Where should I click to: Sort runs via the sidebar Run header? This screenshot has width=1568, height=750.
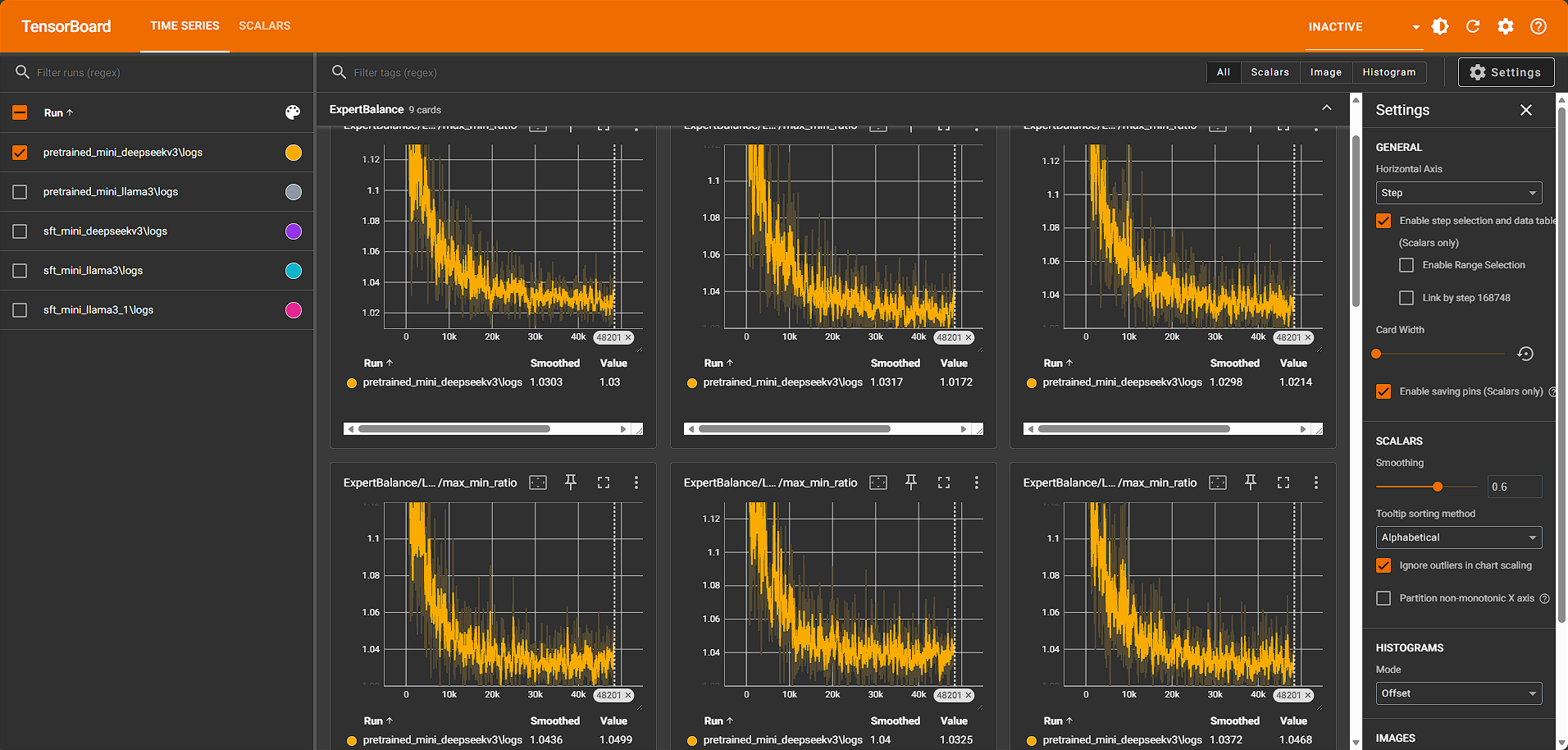58,112
